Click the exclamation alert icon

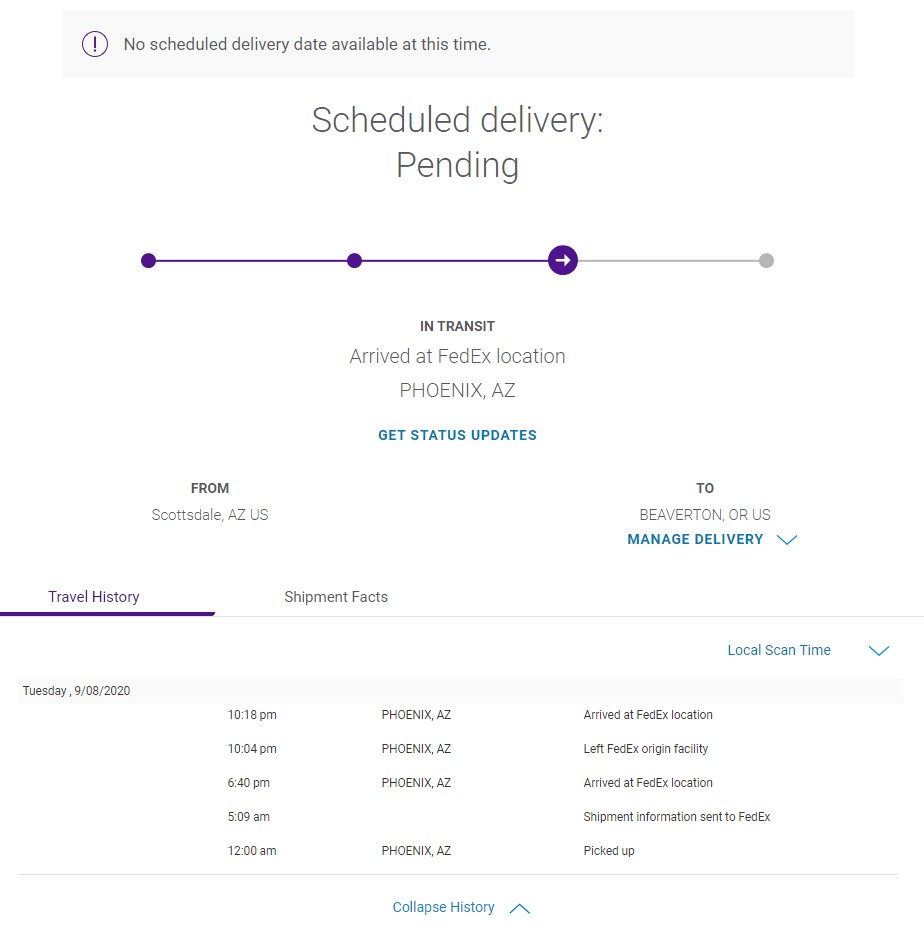(95, 44)
